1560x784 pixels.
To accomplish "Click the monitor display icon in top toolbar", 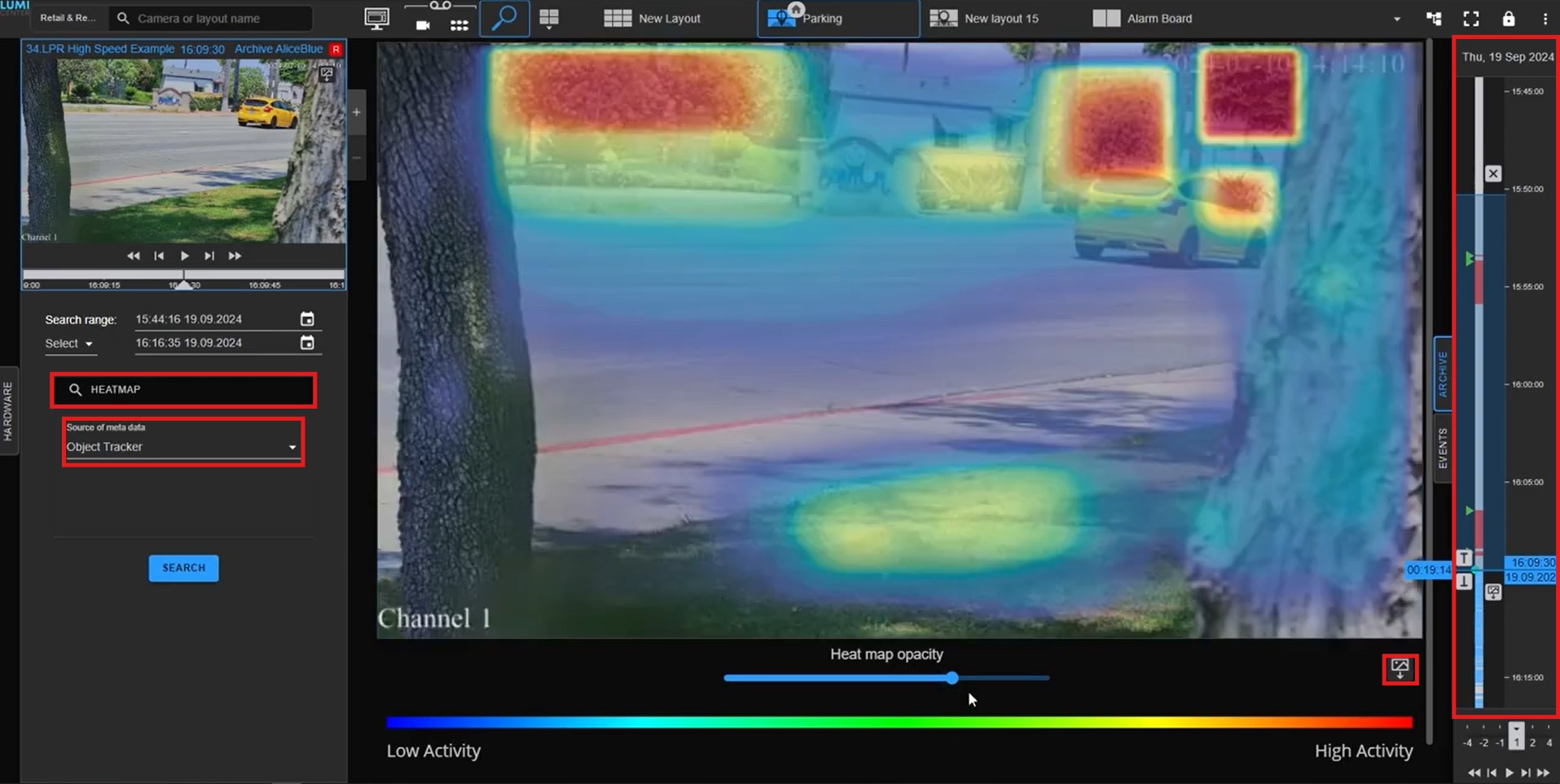I will tap(376, 18).
